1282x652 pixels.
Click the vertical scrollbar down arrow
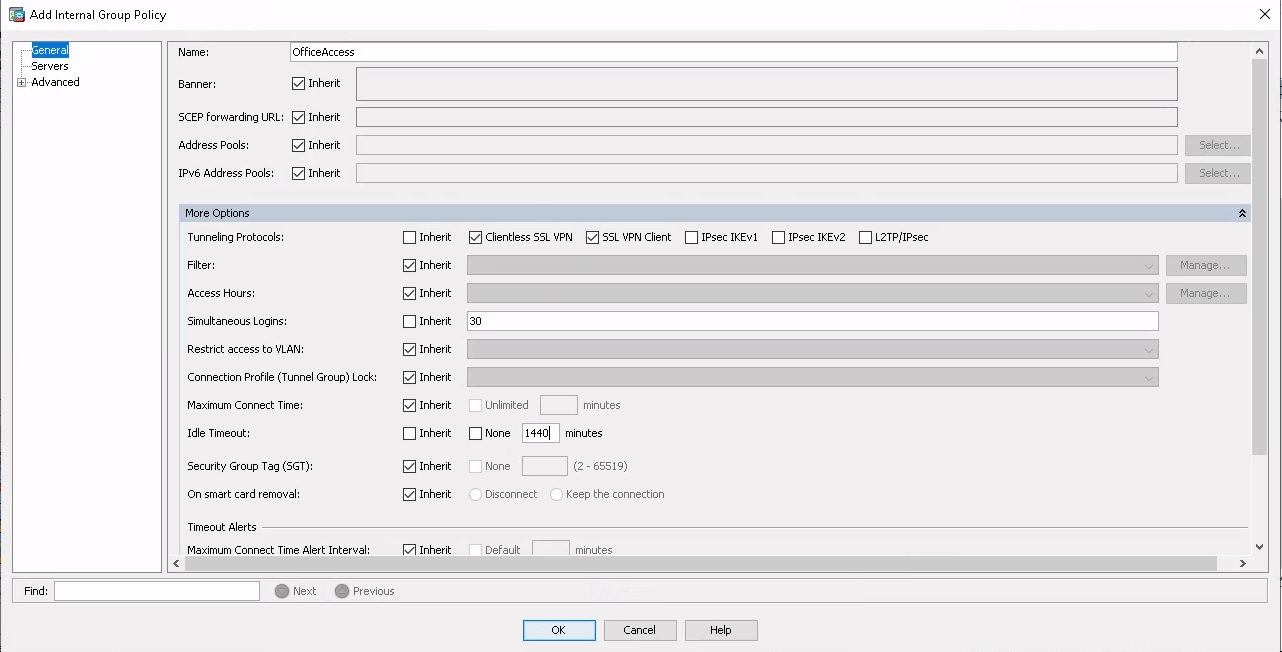[1260, 547]
